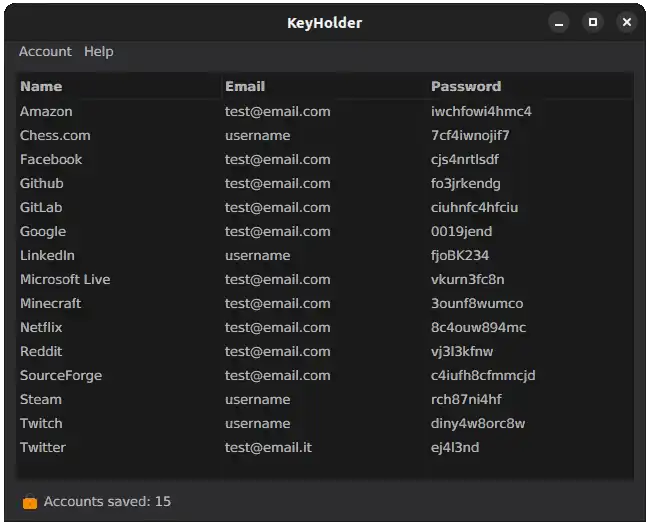Click password vkurn3fc8n
The image size is (648, 526).
coord(468,279)
